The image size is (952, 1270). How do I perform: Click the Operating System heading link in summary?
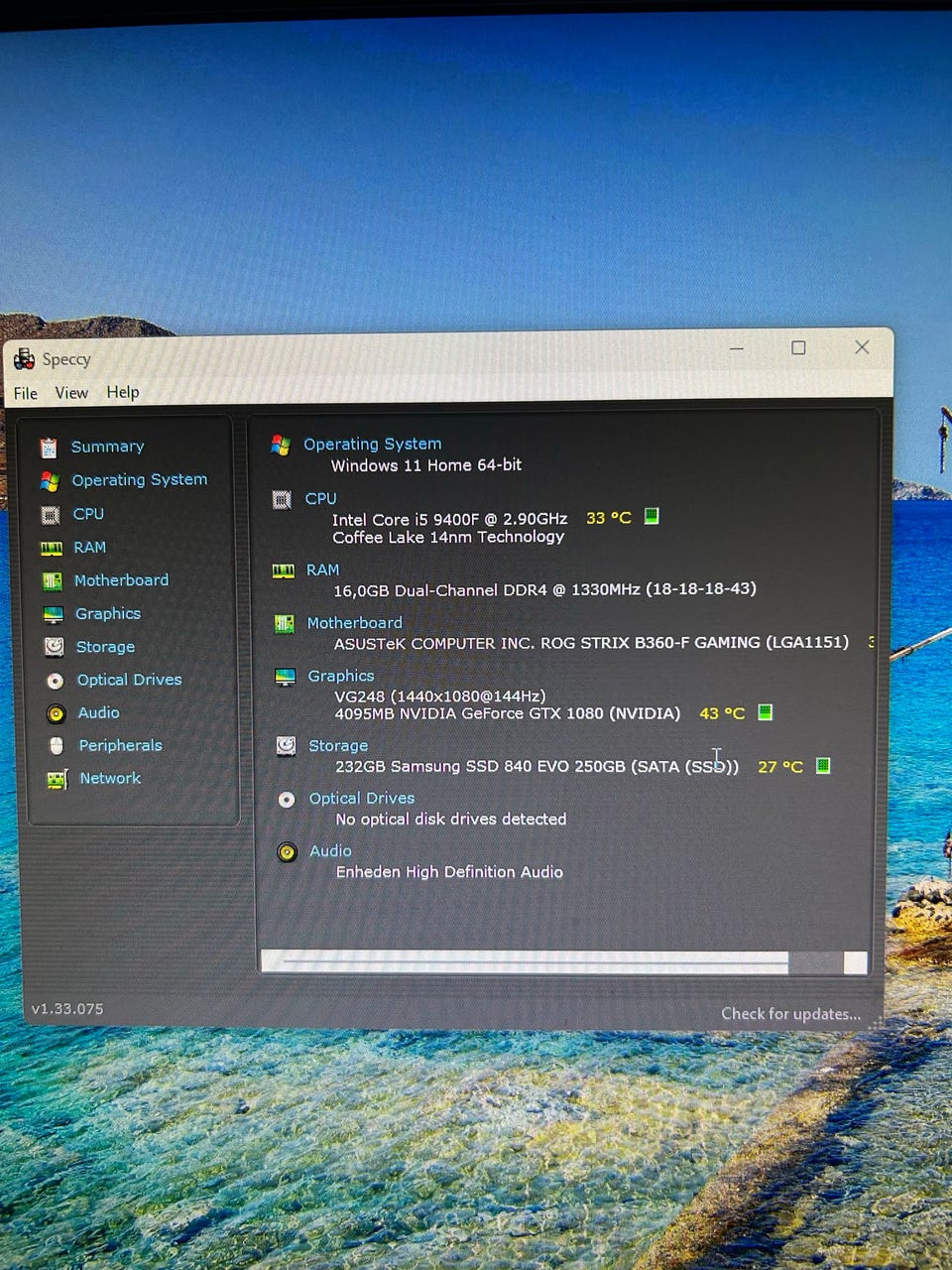(372, 444)
